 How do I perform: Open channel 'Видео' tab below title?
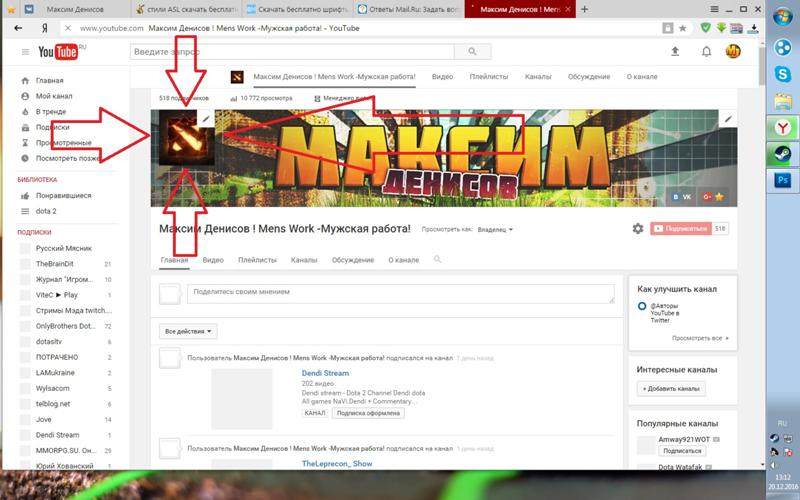213,260
